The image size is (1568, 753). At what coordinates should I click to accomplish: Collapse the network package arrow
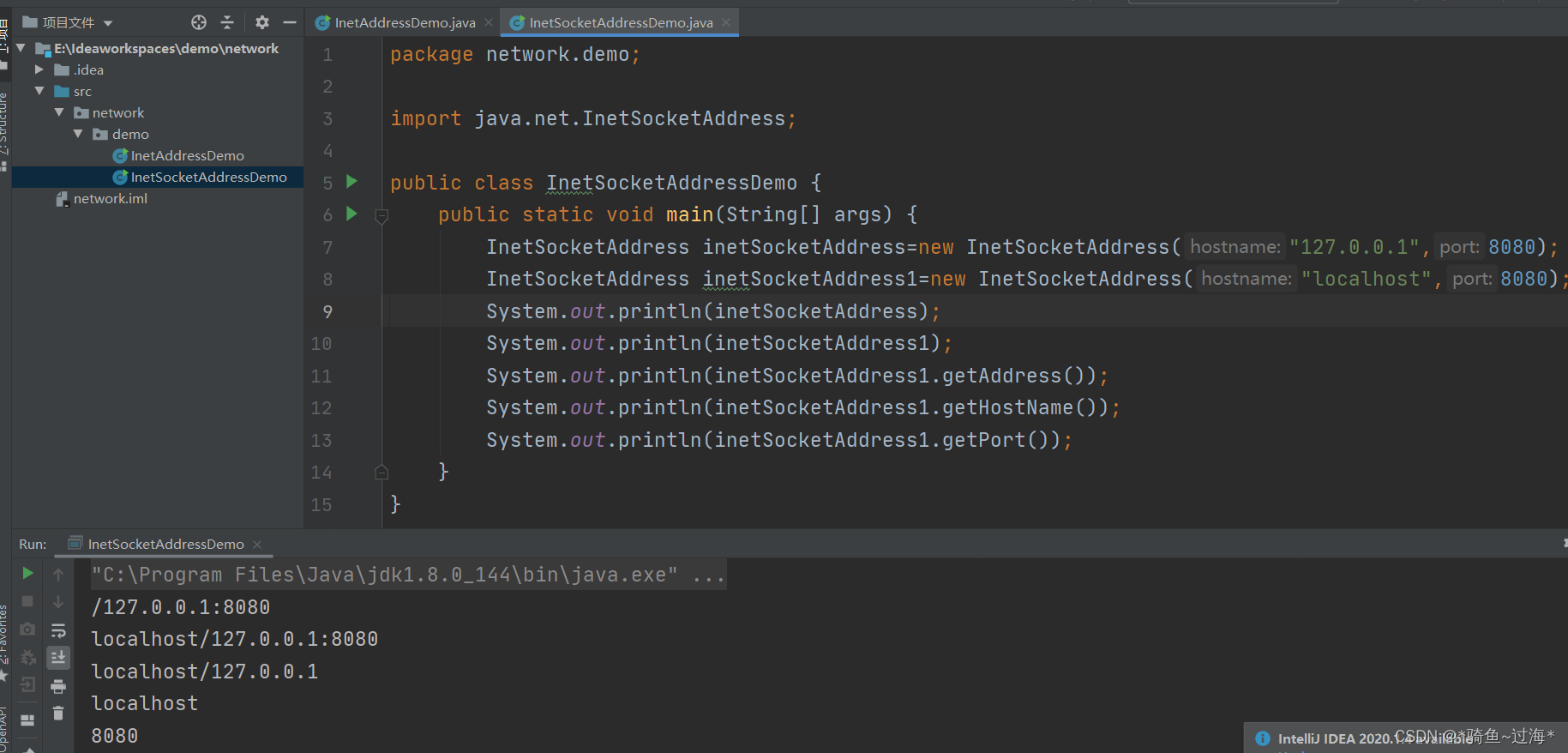click(59, 112)
